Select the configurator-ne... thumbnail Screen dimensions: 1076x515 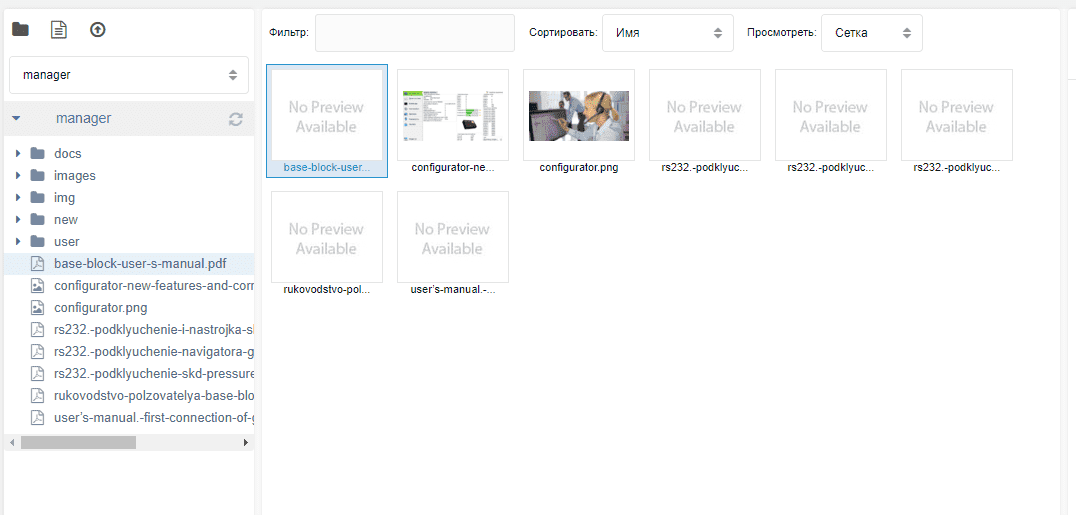[x=453, y=115]
